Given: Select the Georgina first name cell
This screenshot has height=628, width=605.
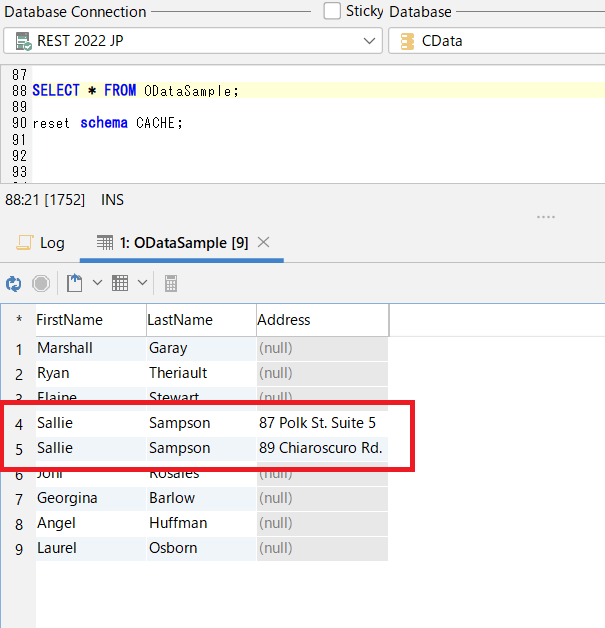Looking at the screenshot, I should [x=91, y=499].
